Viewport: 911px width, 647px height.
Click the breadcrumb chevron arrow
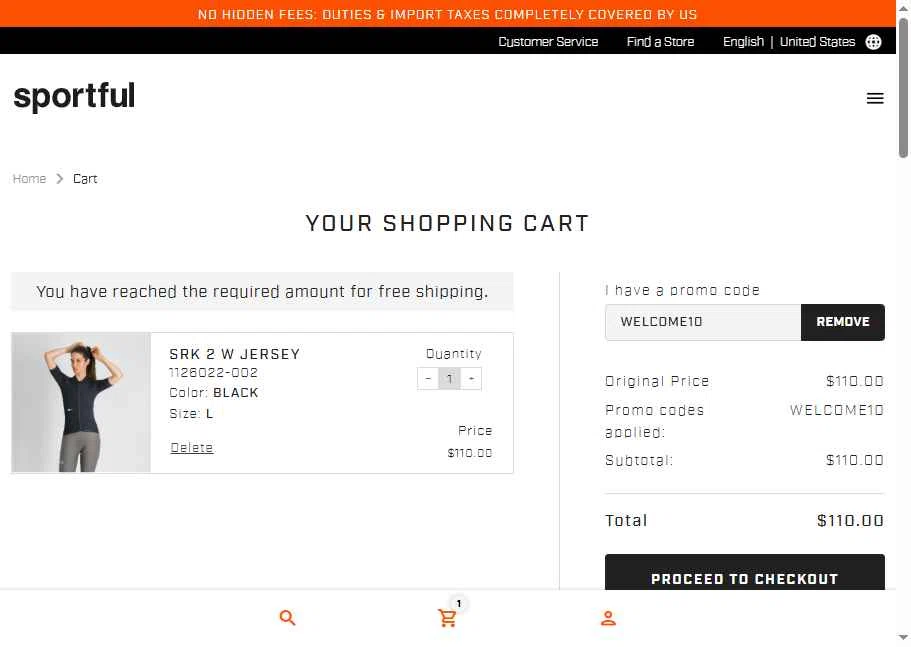(x=59, y=179)
